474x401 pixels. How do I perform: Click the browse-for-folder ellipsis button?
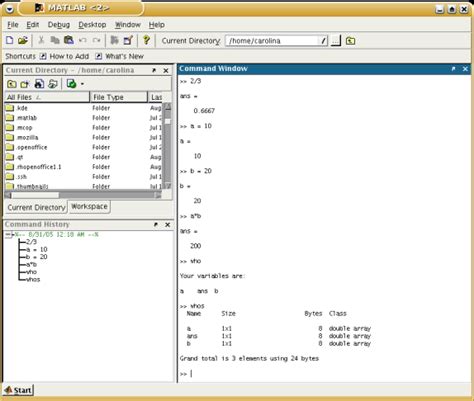click(x=336, y=41)
